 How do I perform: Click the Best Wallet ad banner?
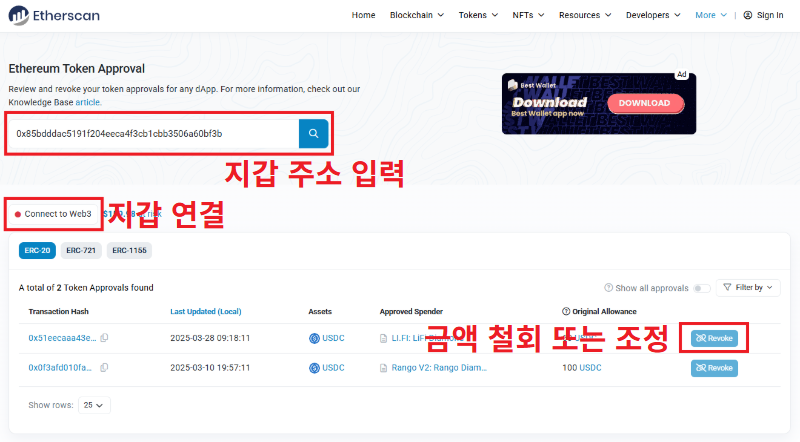click(599, 104)
